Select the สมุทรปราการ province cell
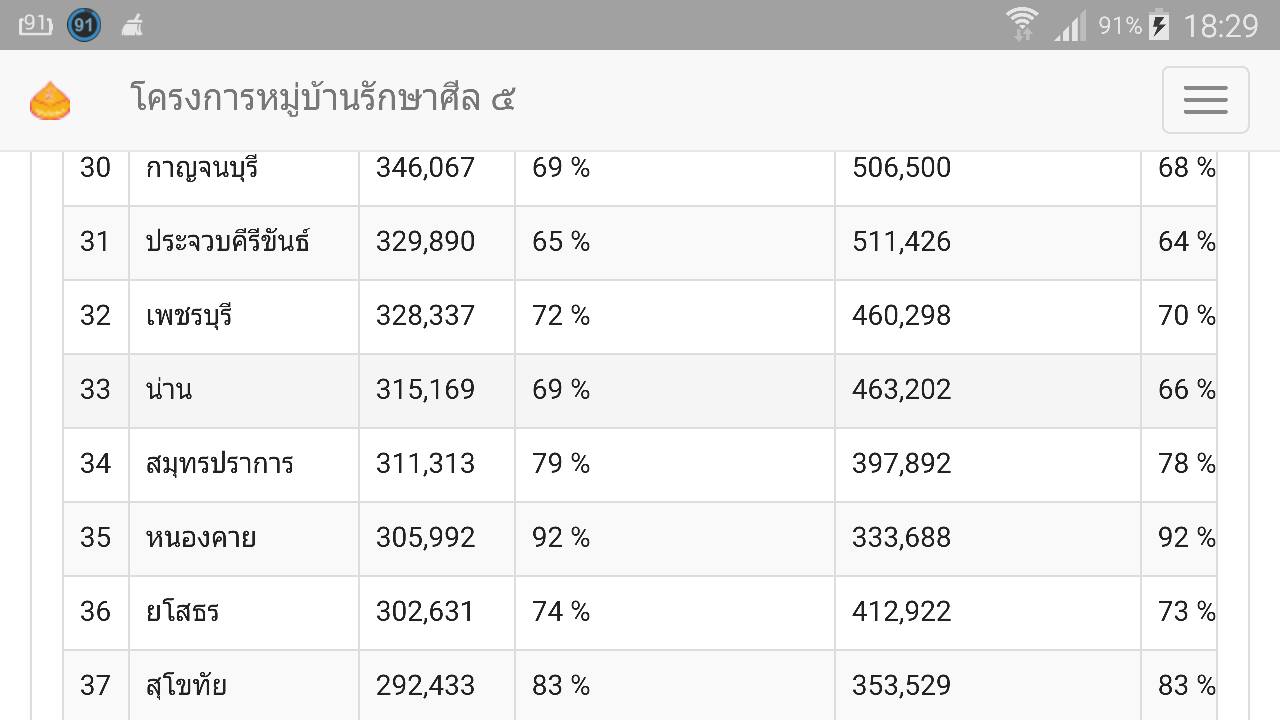The width and height of the screenshot is (1280, 720). 244,465
